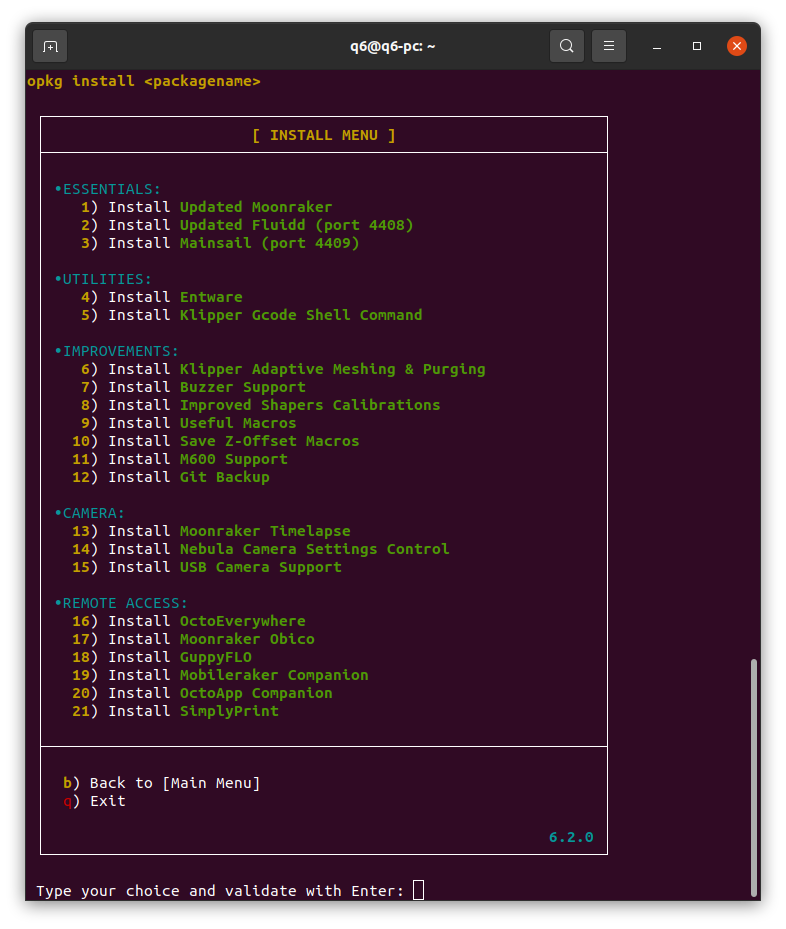Click the 'CAMERA:' section heading
The height and width of the screenshot is (929, 786).
(90, 514)
